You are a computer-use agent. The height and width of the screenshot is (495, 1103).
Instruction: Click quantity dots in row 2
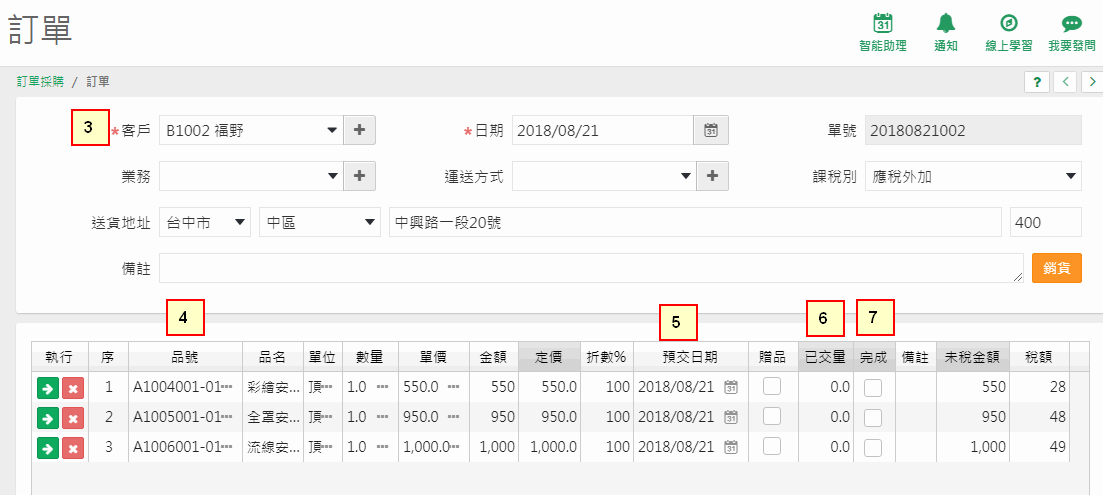[383, 417]
